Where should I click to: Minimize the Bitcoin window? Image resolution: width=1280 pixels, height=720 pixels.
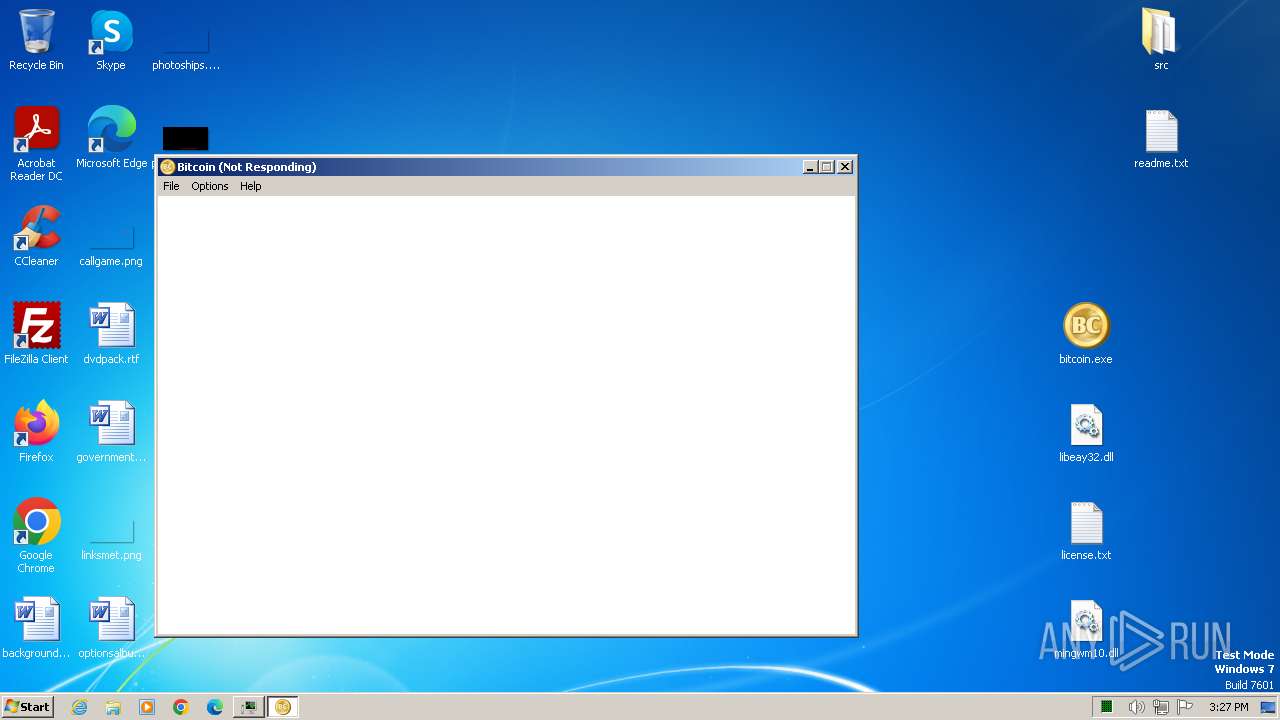[811, 167]
